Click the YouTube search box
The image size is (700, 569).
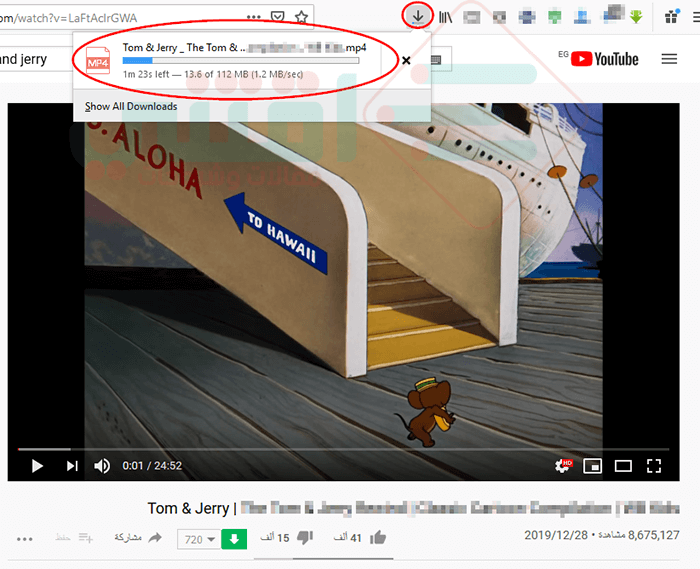pyautogui.click(x=36, y=59)
